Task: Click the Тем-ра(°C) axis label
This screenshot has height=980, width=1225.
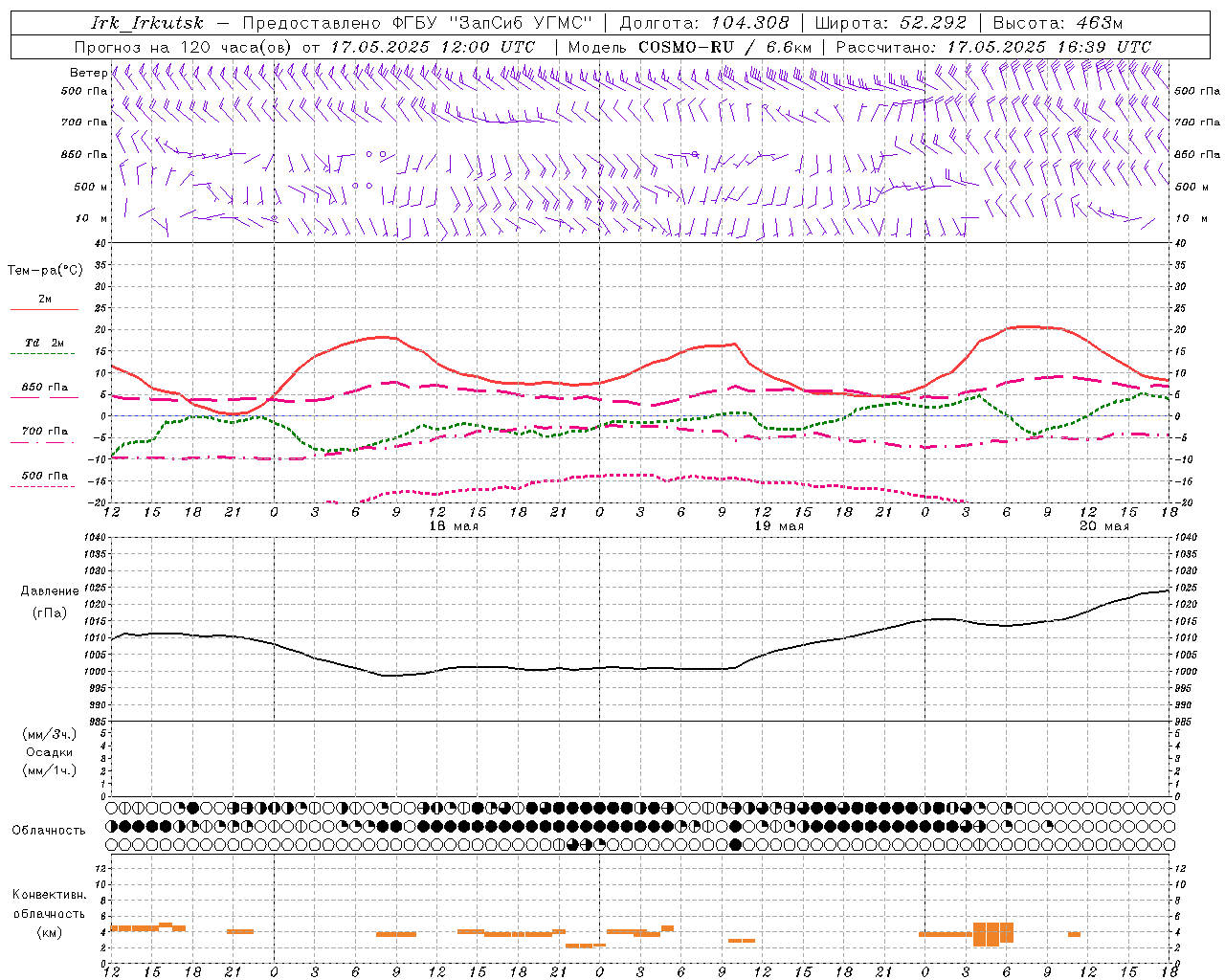Action: (x=45, y=271)
